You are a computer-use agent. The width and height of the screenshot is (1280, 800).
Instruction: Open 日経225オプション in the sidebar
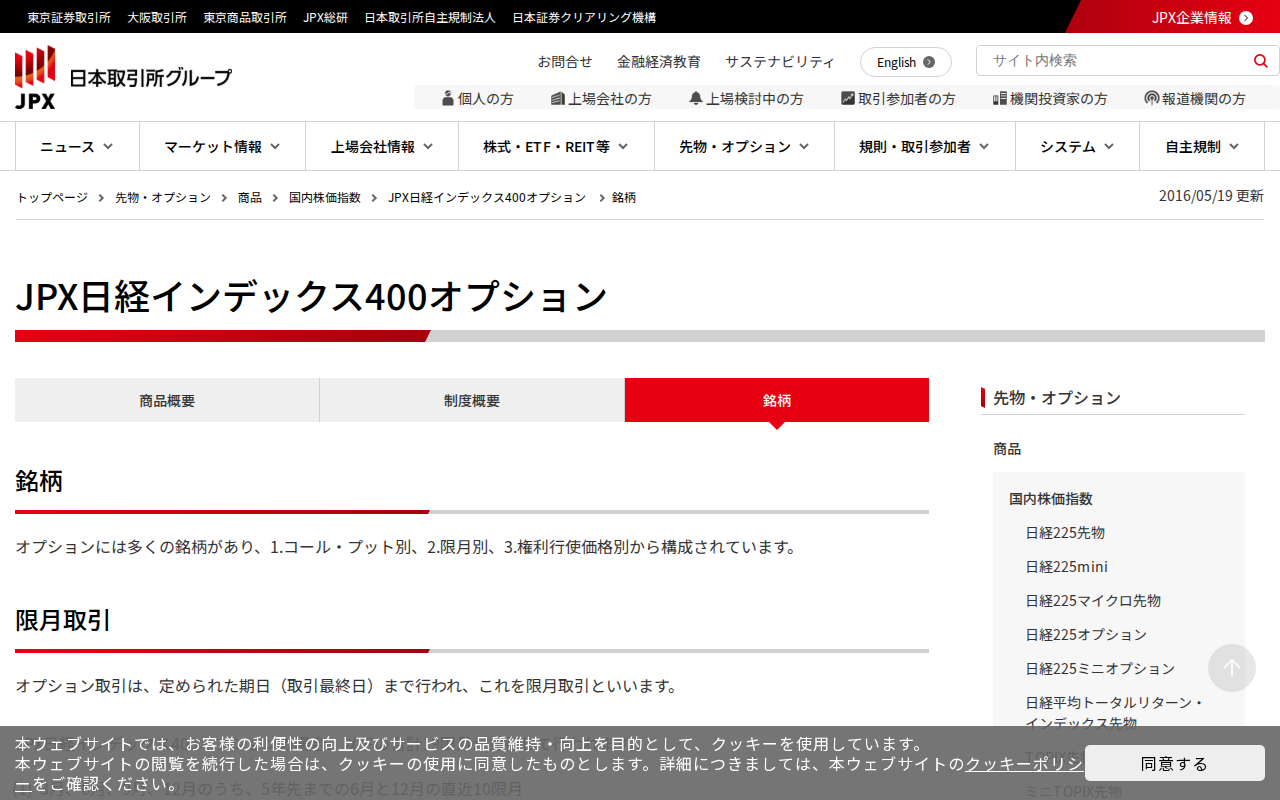click(1086, 634)
